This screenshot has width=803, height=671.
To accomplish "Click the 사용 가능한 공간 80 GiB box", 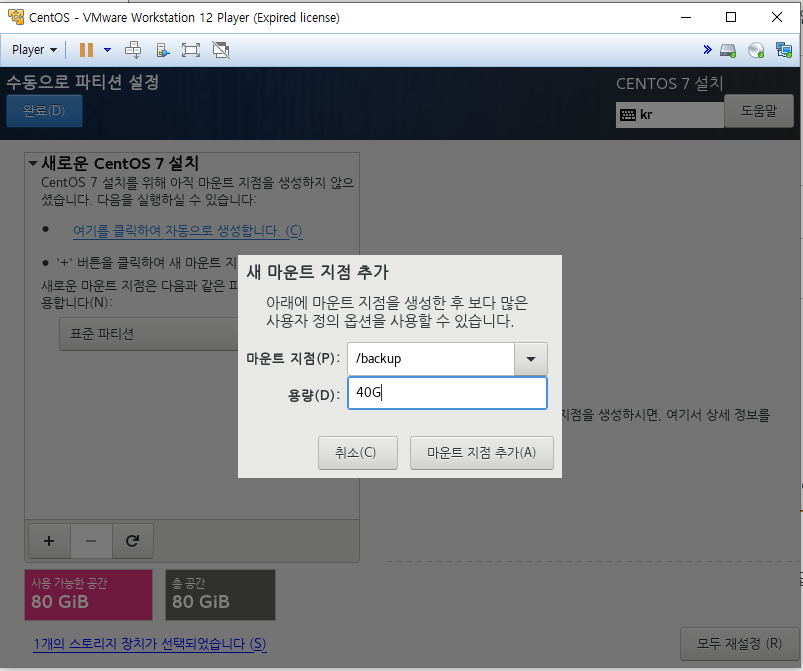I will (89, 595).
